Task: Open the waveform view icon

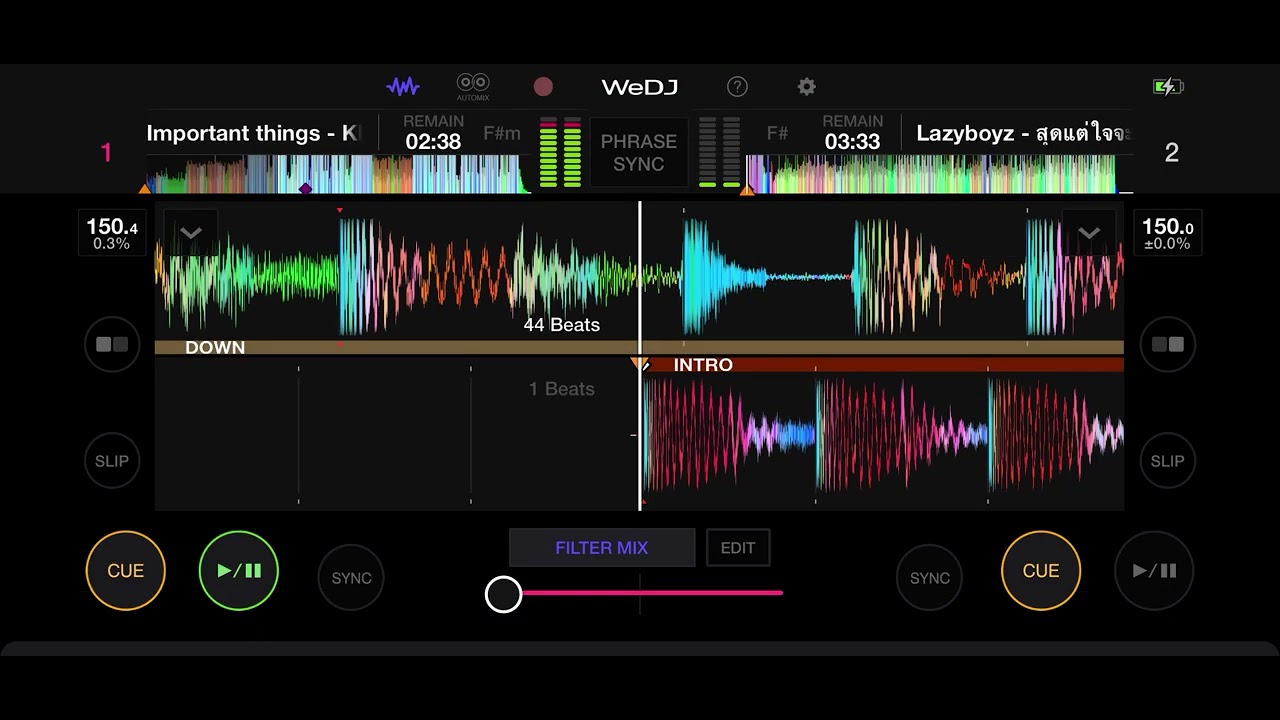Action: (x=403, y=87)
